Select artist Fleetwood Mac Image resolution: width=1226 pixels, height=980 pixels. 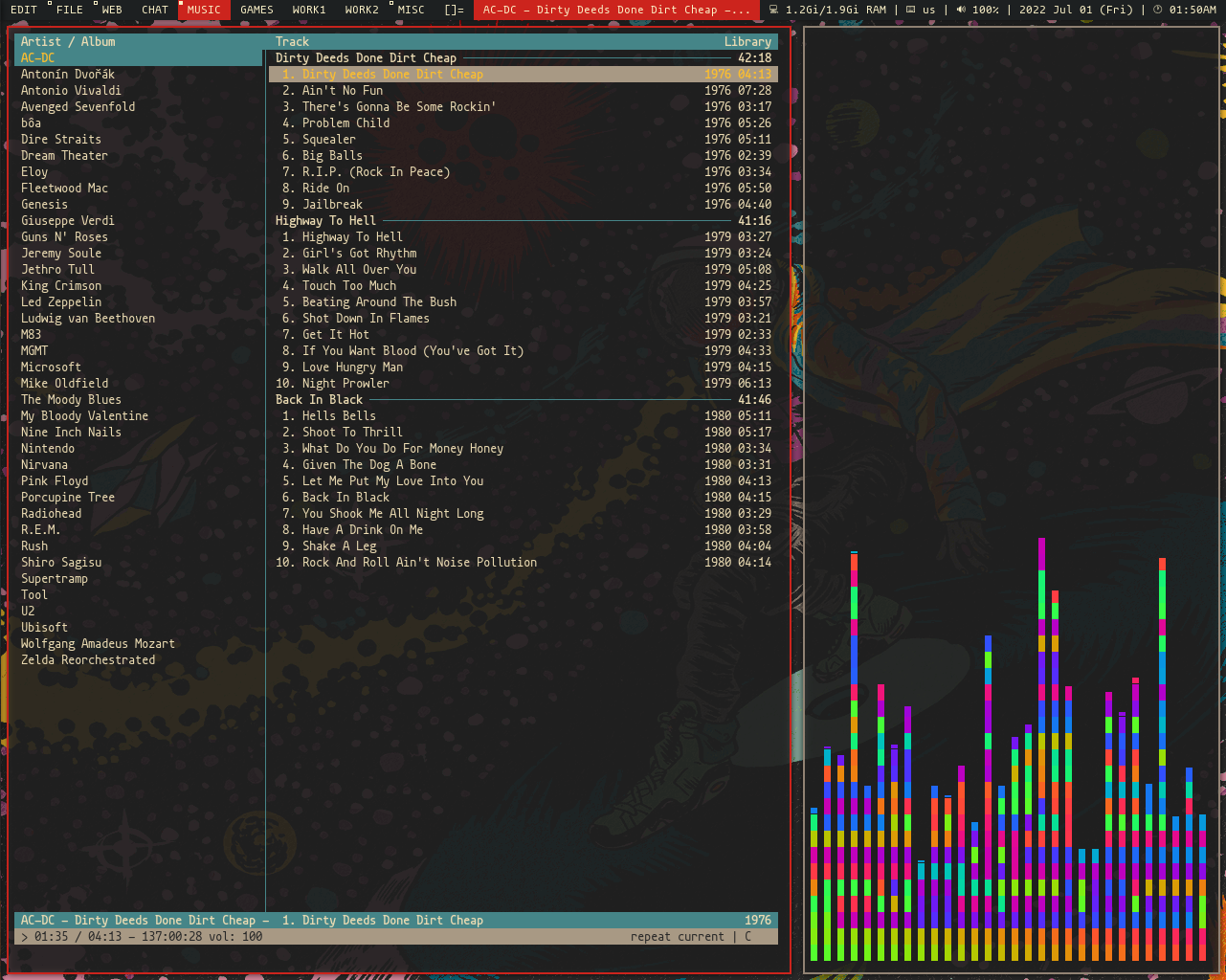(139, 189)
